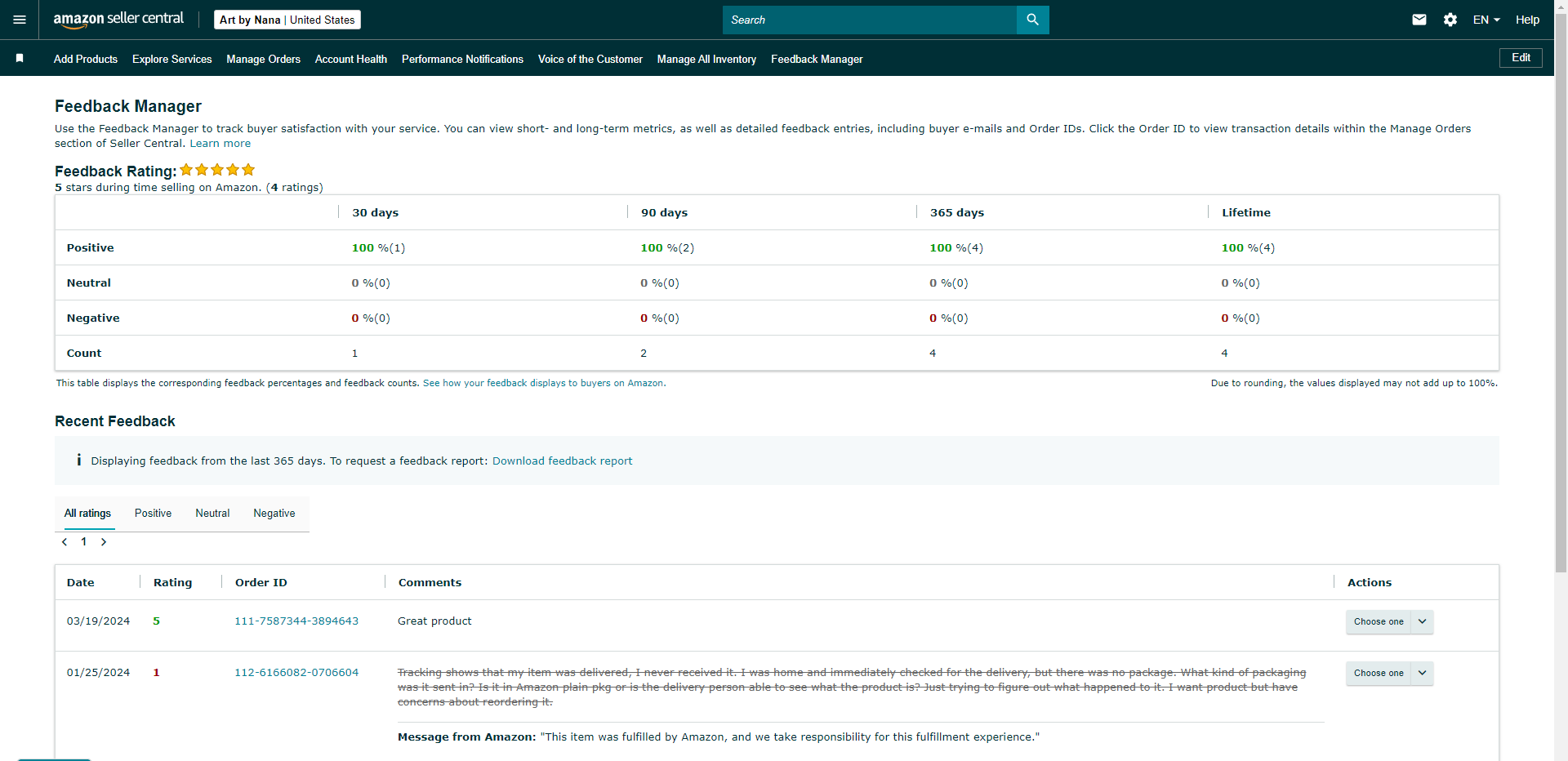Go to Manage All Inventory

tap(707, 59)
